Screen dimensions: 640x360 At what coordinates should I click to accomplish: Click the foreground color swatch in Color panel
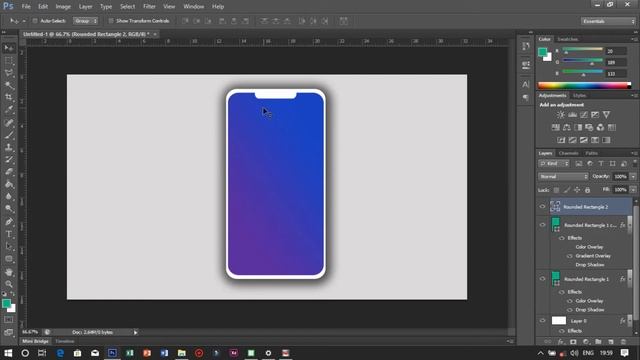point(542,52)
